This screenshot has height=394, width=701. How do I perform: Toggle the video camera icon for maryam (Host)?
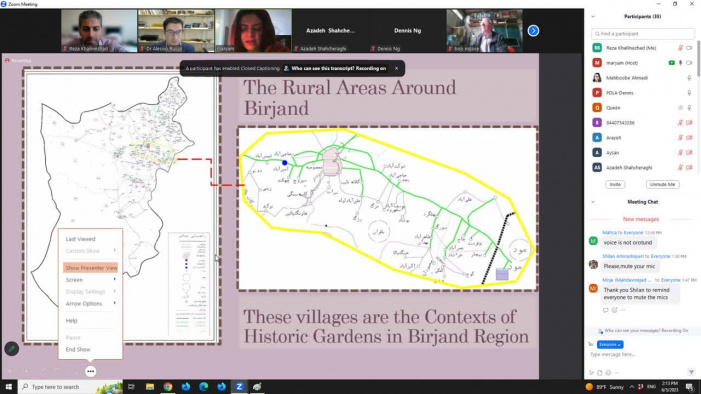coord(689,63)
